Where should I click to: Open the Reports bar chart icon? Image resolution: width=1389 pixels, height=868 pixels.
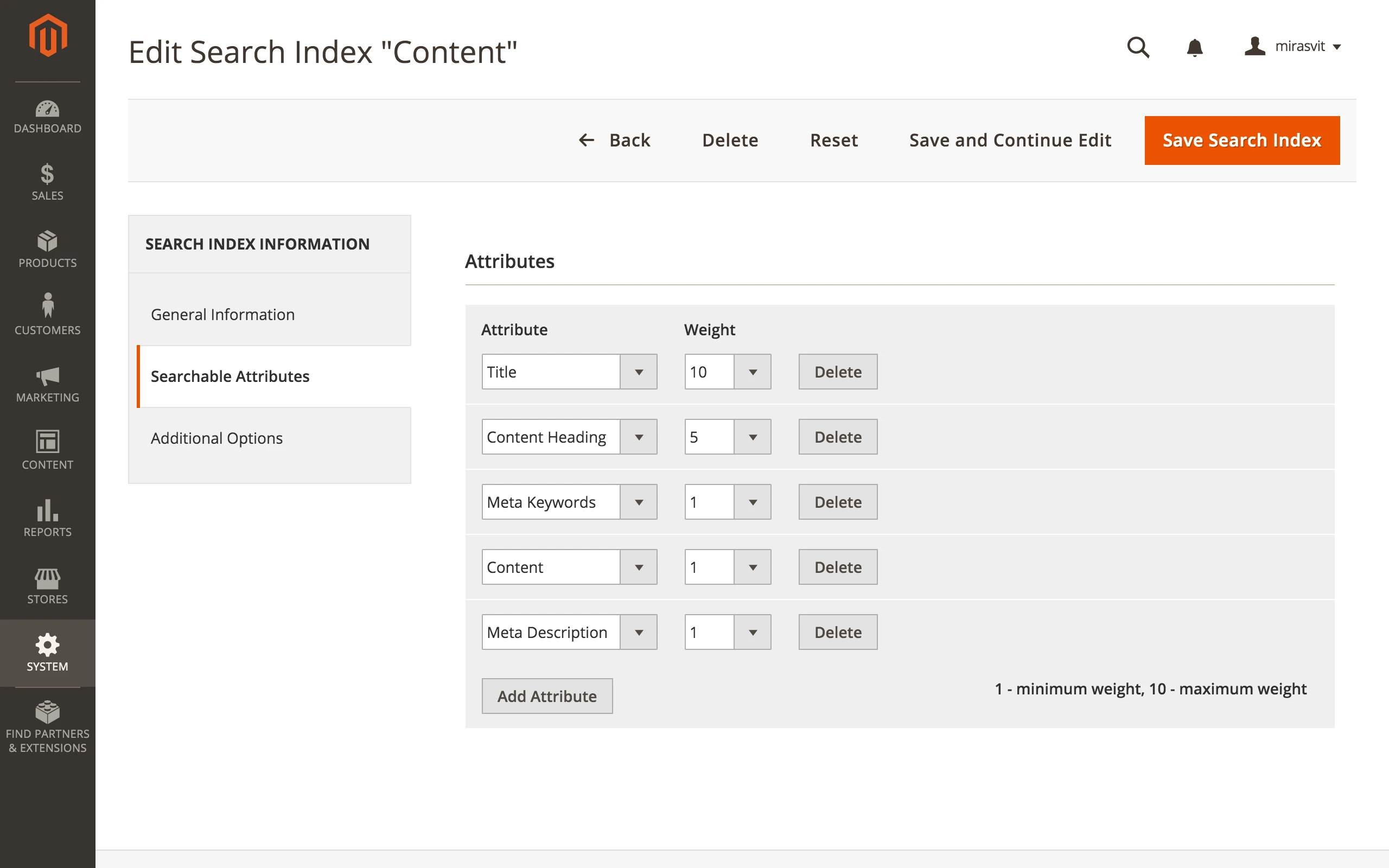pos(48,517)
